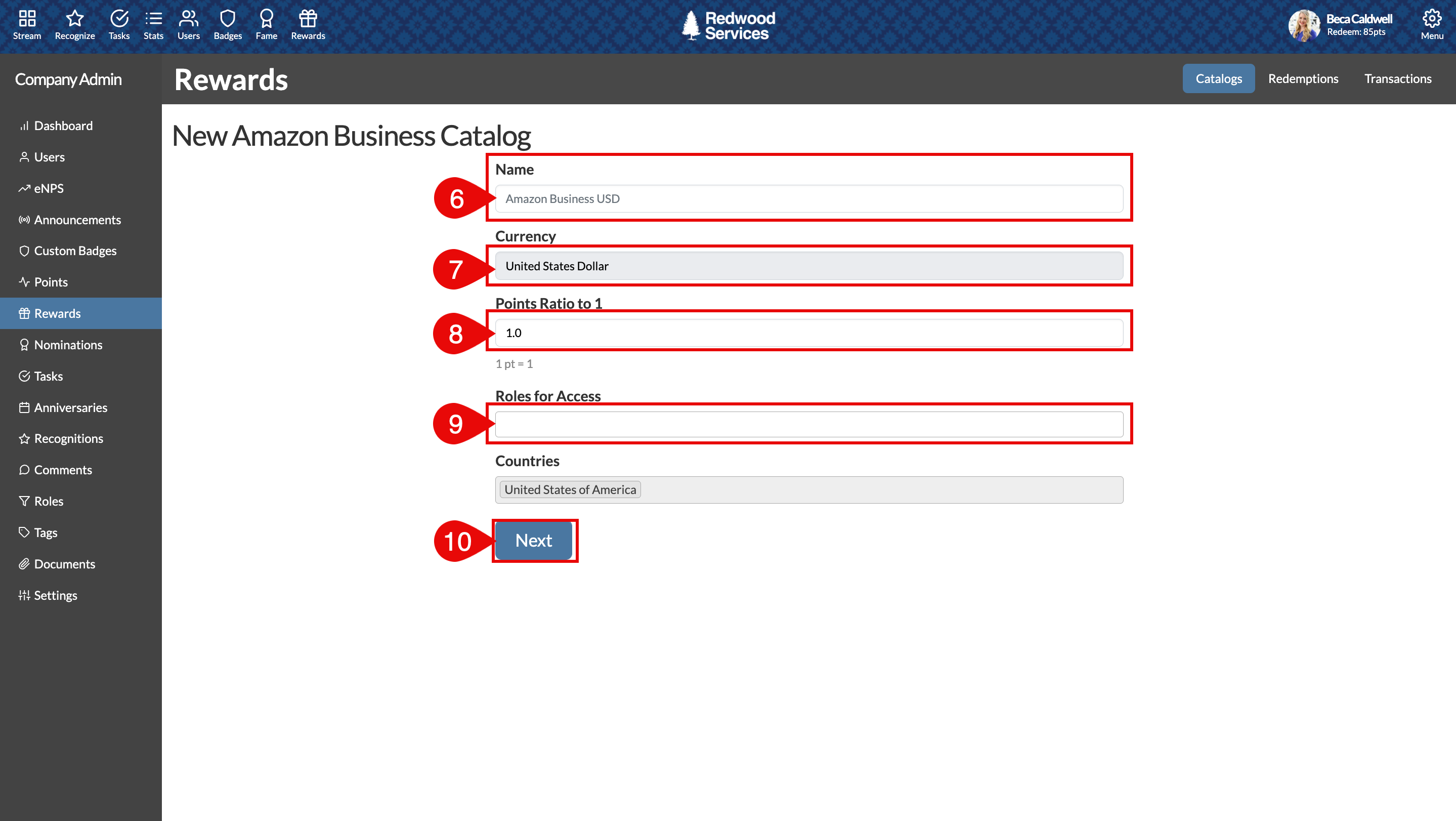Open Users from the top toolbar
The image size is (1456, 821).
[x=188, y=25]
